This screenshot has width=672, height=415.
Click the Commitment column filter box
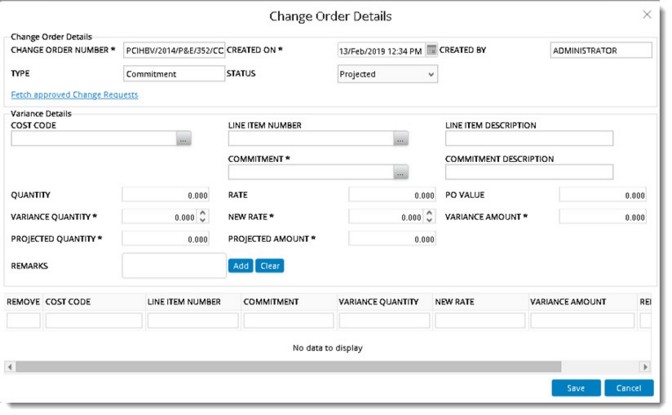[288, 321]
